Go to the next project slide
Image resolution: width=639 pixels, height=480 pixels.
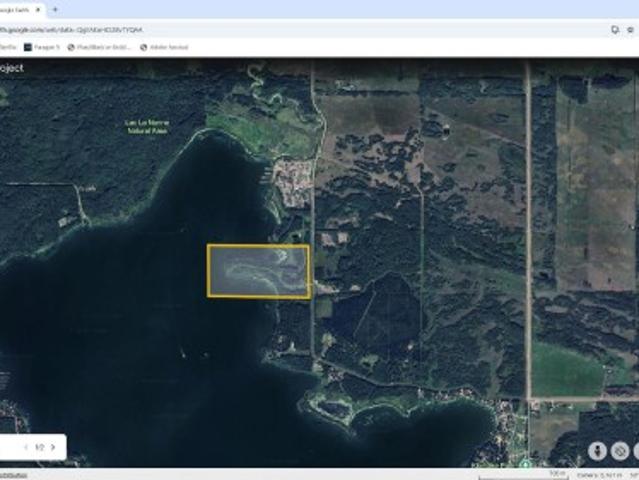[x=53, y=447]
